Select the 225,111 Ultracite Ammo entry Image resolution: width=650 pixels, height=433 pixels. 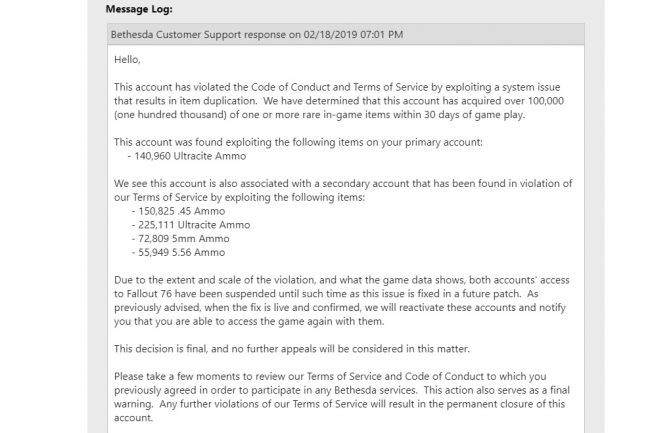pos(191,225)
